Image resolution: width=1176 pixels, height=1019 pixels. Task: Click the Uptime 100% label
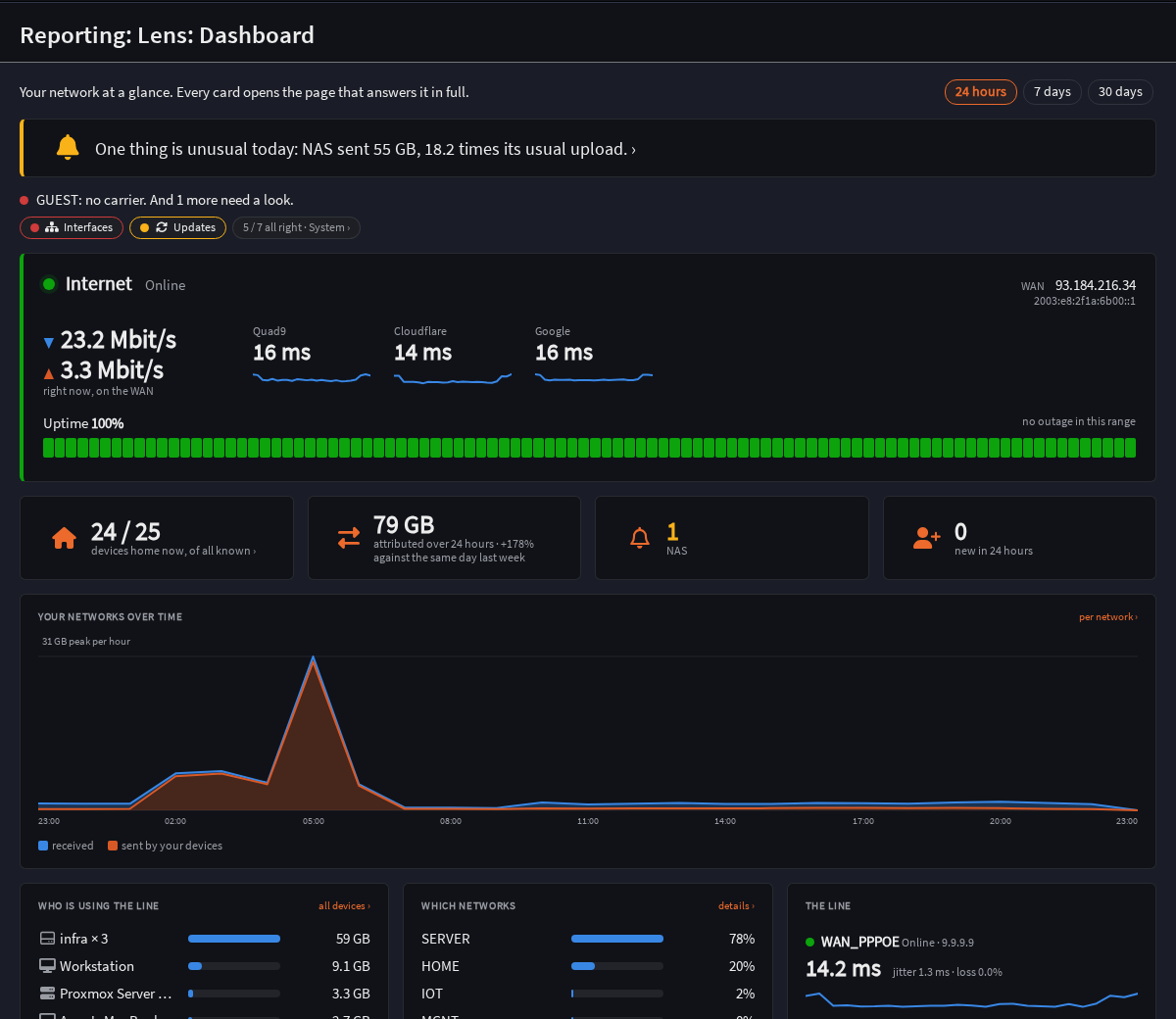(x=83, y=423)
